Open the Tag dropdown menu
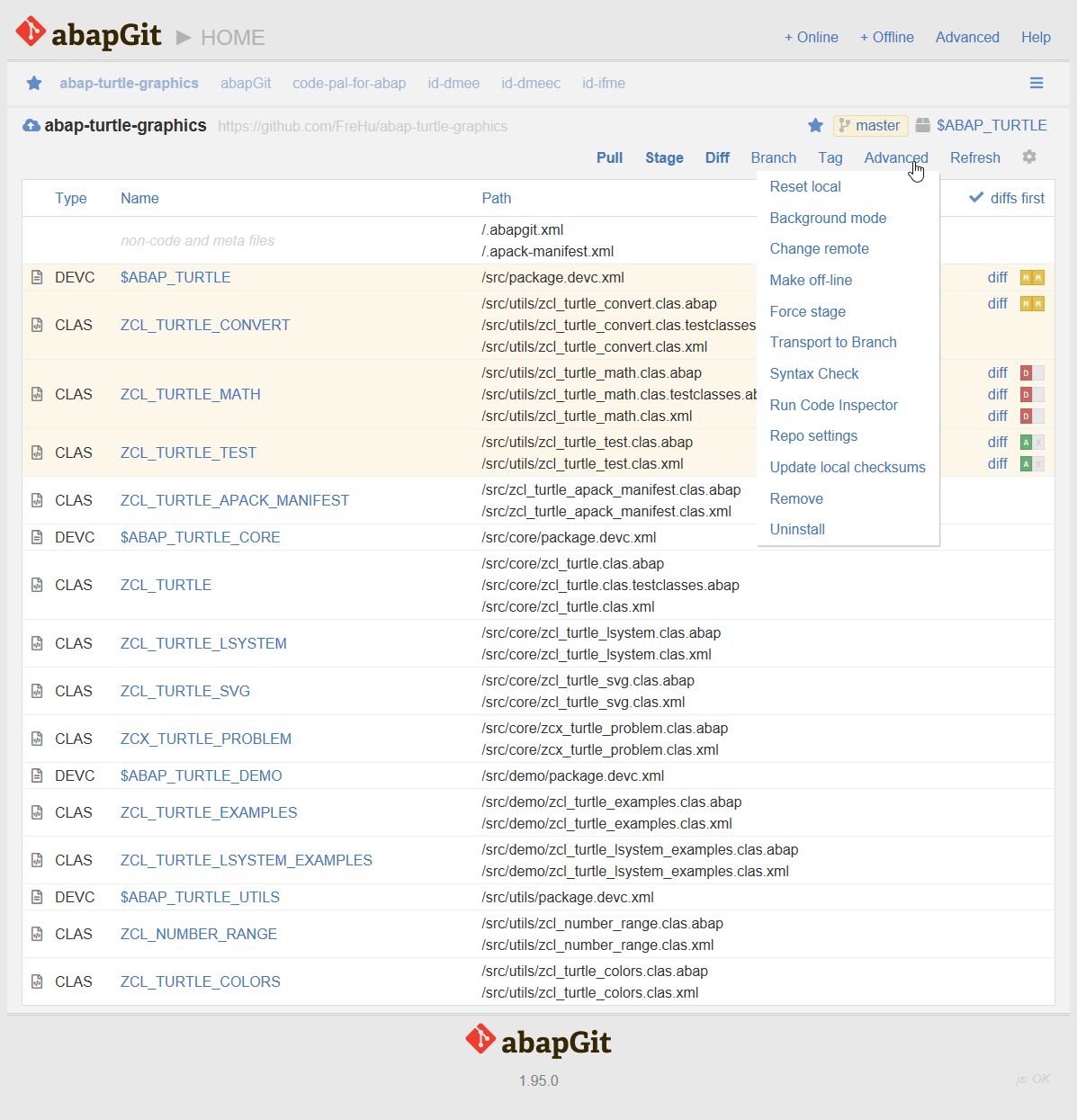This screenshot has width=1077, height=1120. click(830, 157)
